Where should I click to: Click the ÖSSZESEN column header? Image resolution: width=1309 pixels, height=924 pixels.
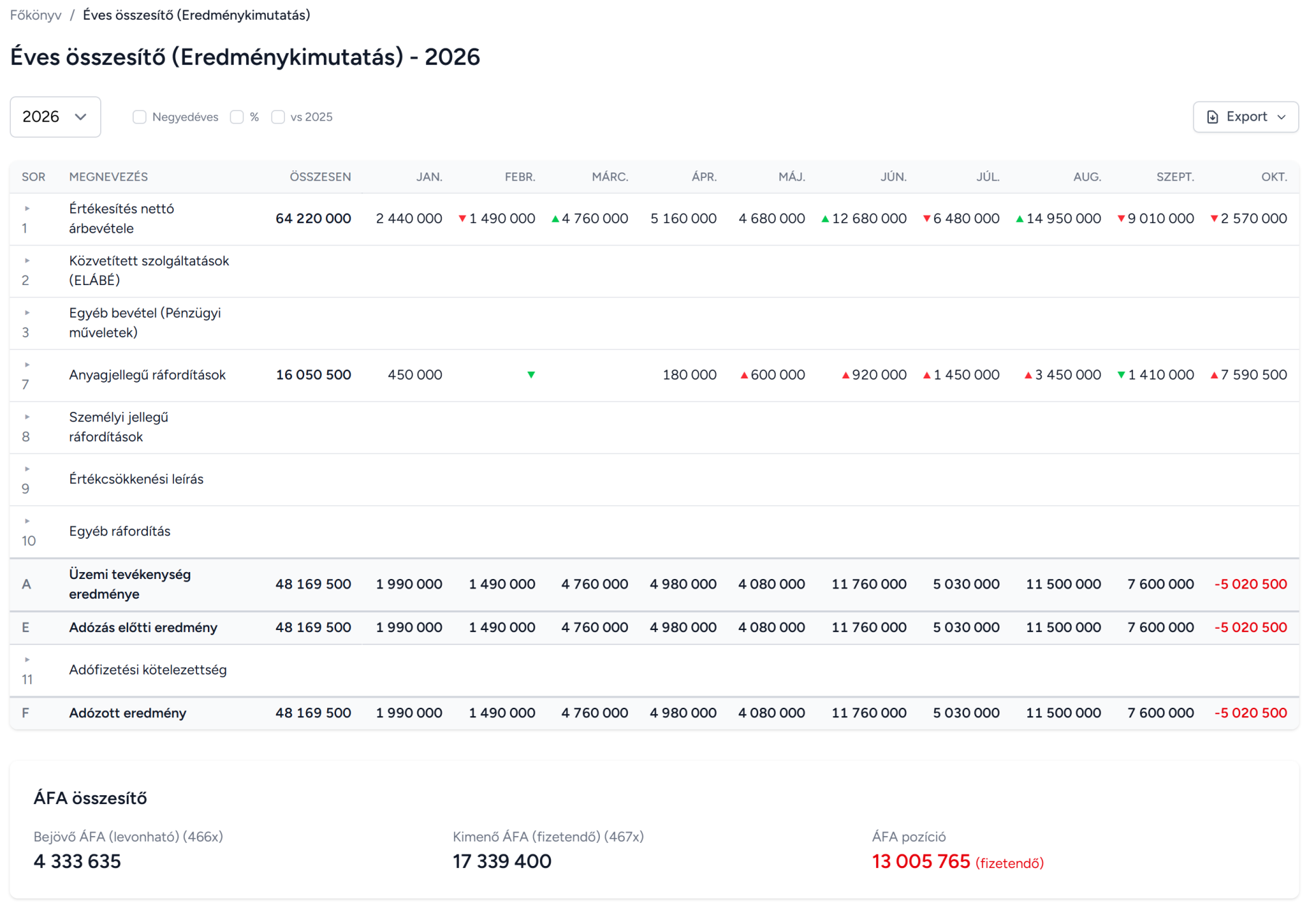(x=320, y=177)
